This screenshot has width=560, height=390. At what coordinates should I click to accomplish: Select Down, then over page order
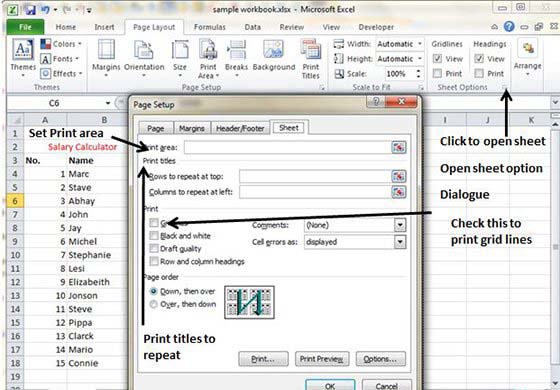(154, 291)
